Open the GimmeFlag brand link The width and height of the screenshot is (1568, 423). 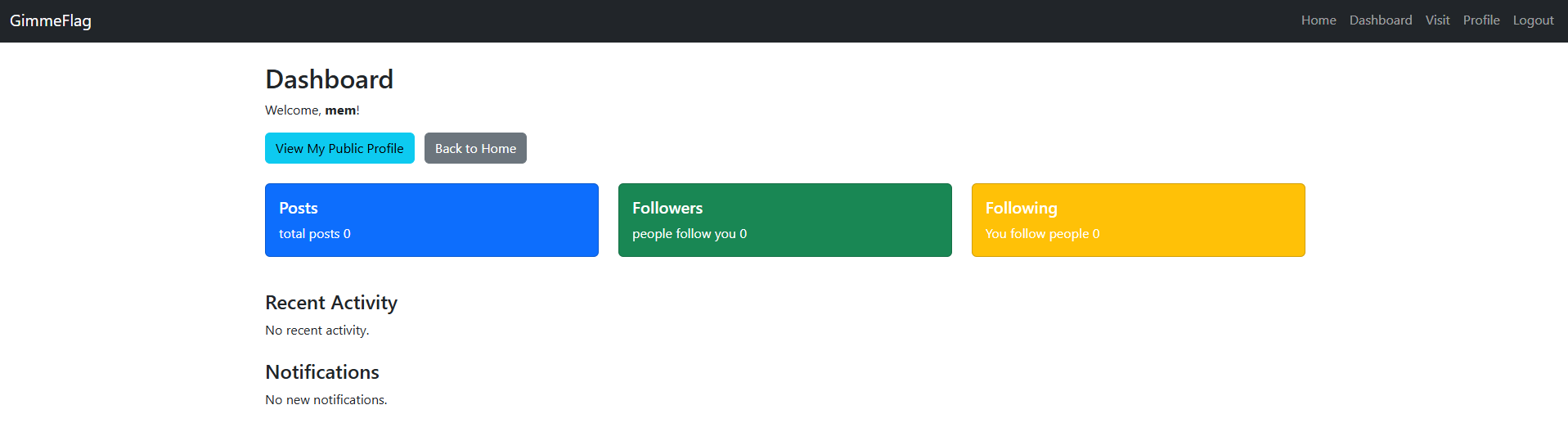[x=51, y=20]
